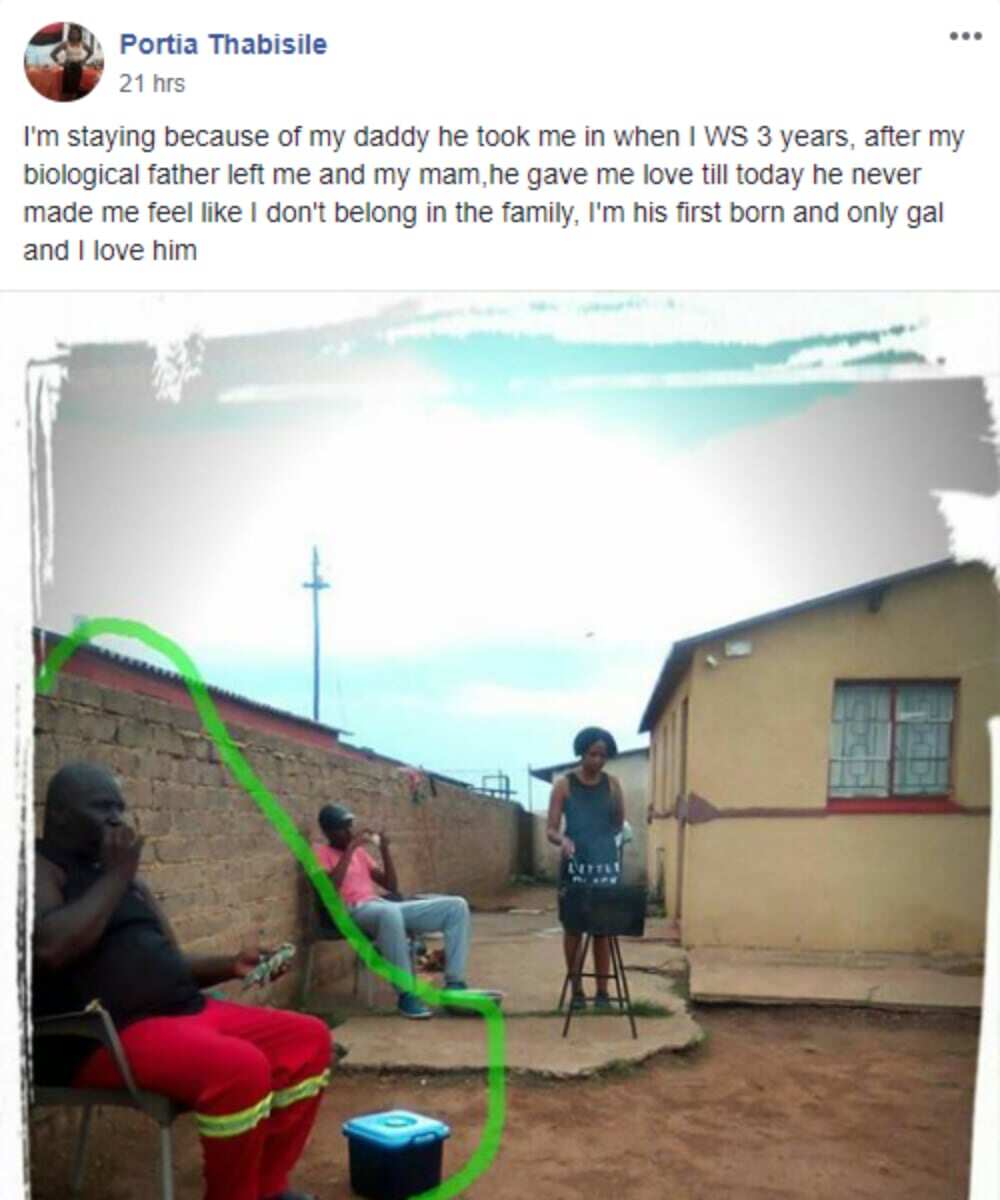1000x1200 pixels.
Task: Click the barred window on the yellow house
Action: (892, 739)
